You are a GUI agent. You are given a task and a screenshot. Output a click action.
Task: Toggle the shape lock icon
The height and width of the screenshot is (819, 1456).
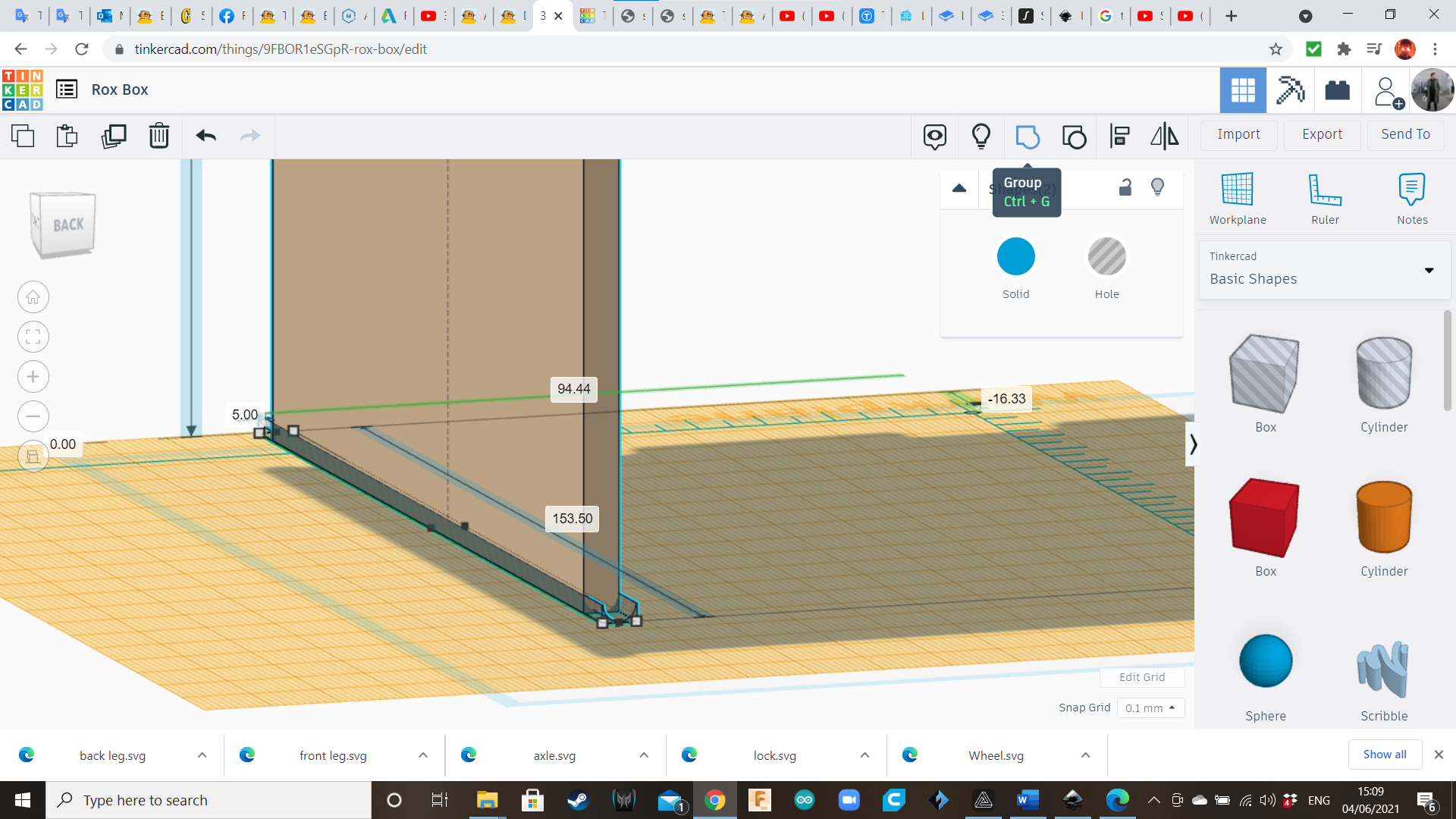[1125, 187]
